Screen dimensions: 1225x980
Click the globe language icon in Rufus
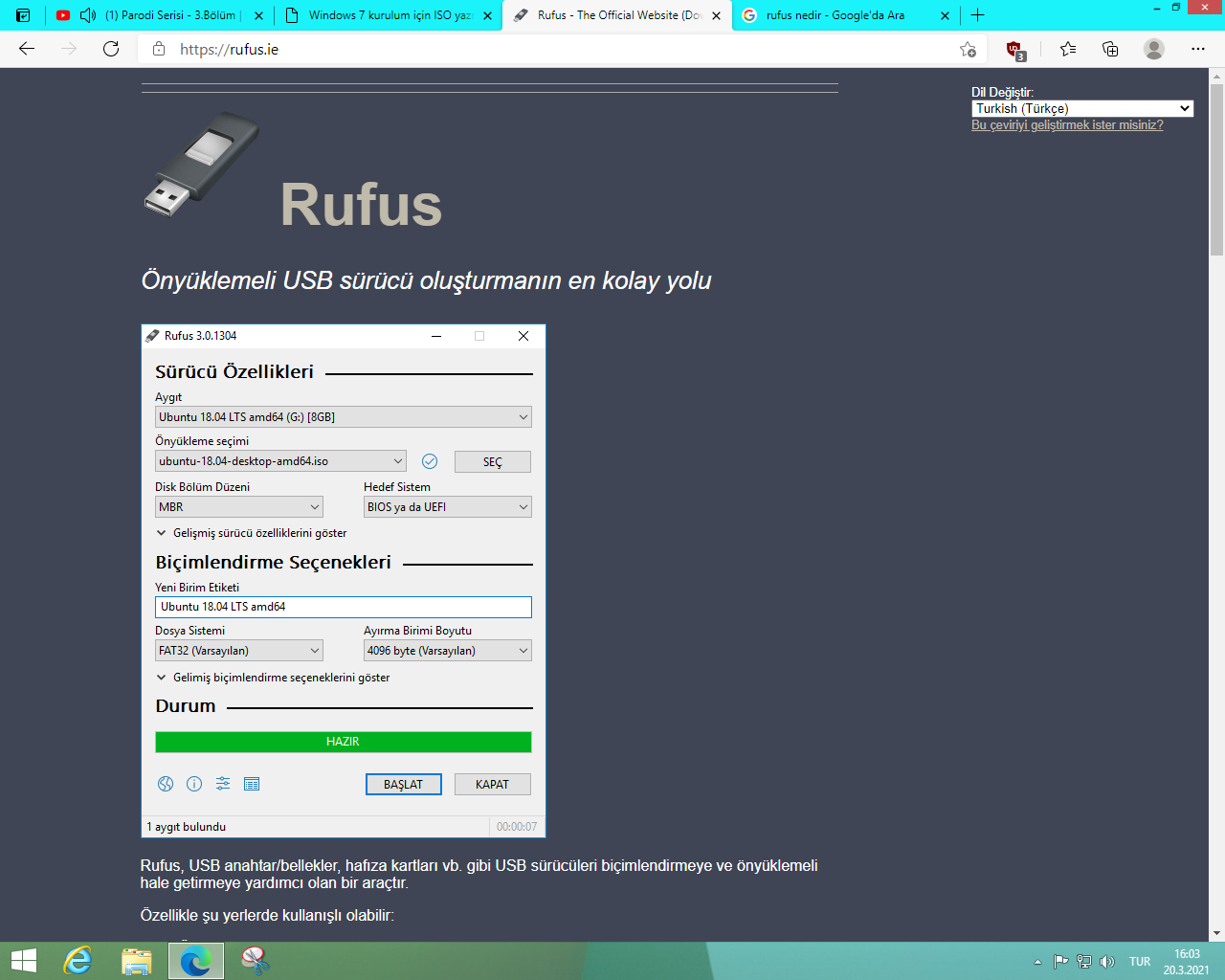(x=166, y=784)
